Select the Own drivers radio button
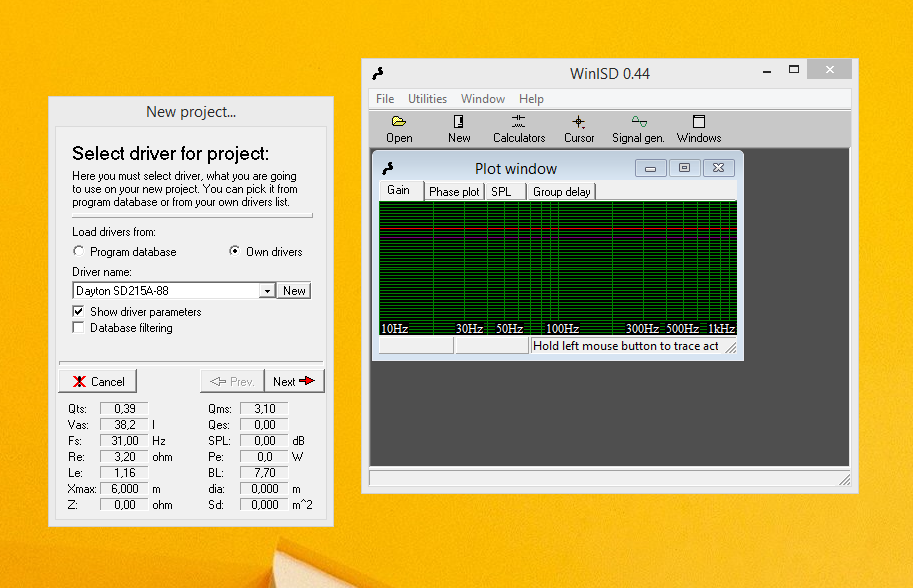The width and height of the screenshot is (913, 588). 234,251
